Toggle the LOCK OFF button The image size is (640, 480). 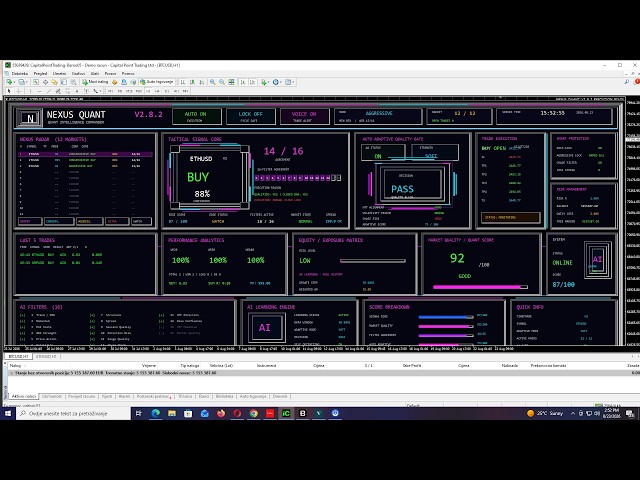[251, 116]
